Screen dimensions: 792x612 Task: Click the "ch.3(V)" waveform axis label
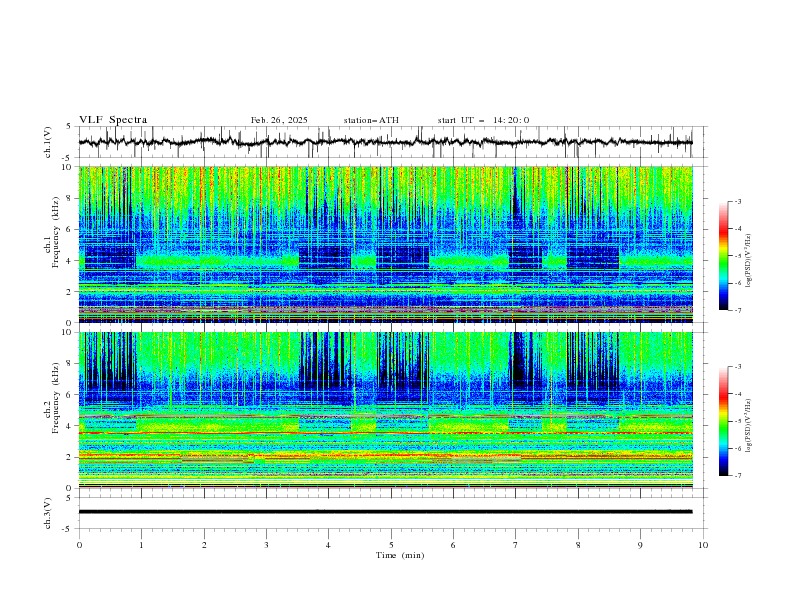48,513
